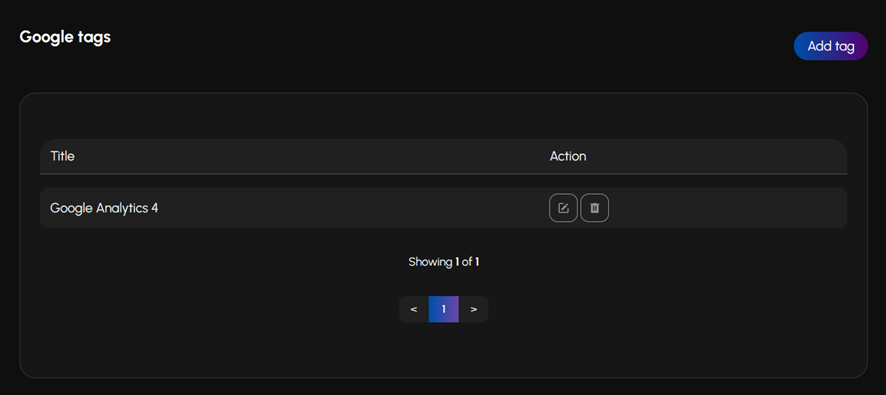Delete the Google Analytics 4 tag
Image resolution: width=886 pixels, height=395 pixels.
coord(594,208)
